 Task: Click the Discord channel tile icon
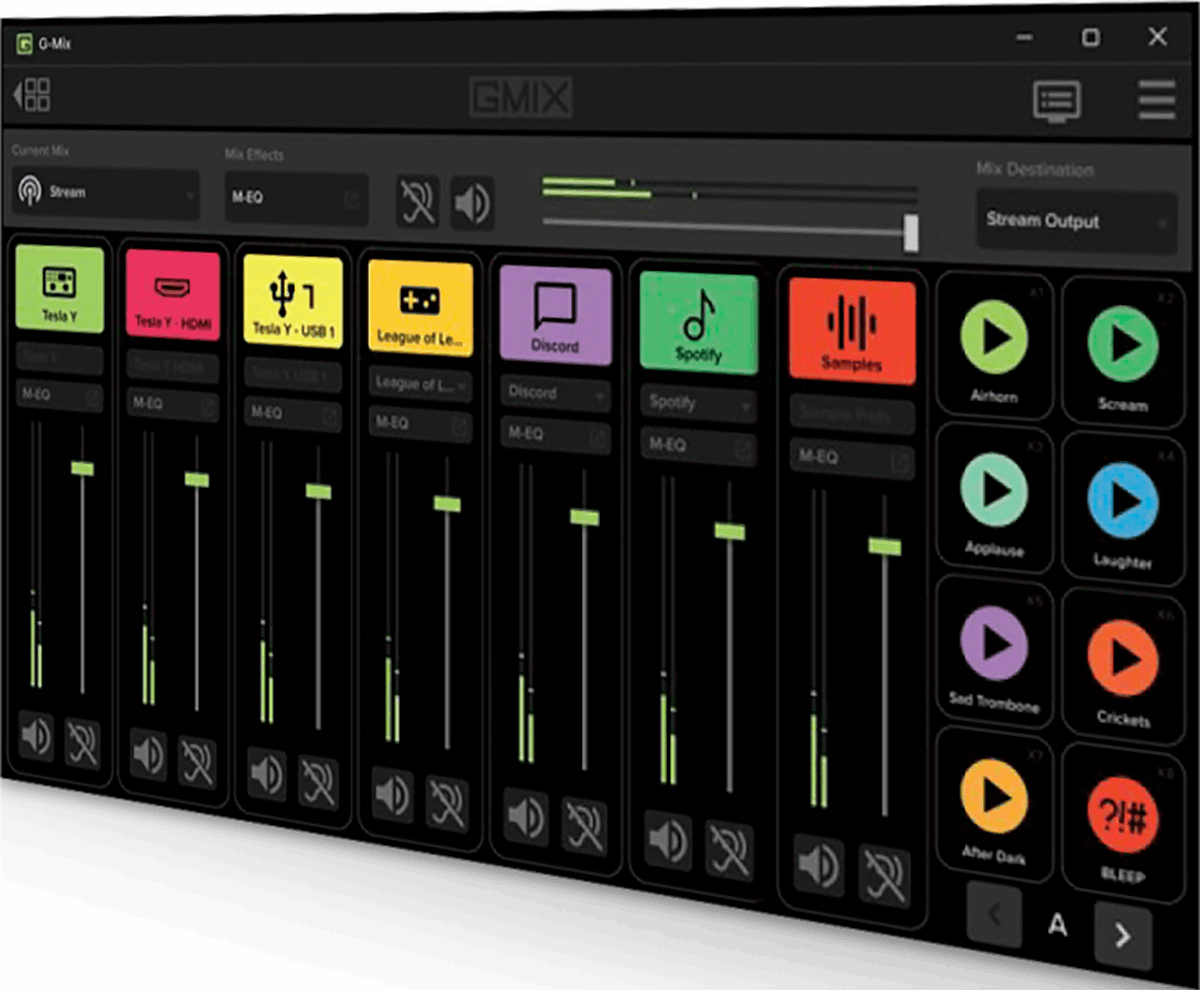coord(554,312)
